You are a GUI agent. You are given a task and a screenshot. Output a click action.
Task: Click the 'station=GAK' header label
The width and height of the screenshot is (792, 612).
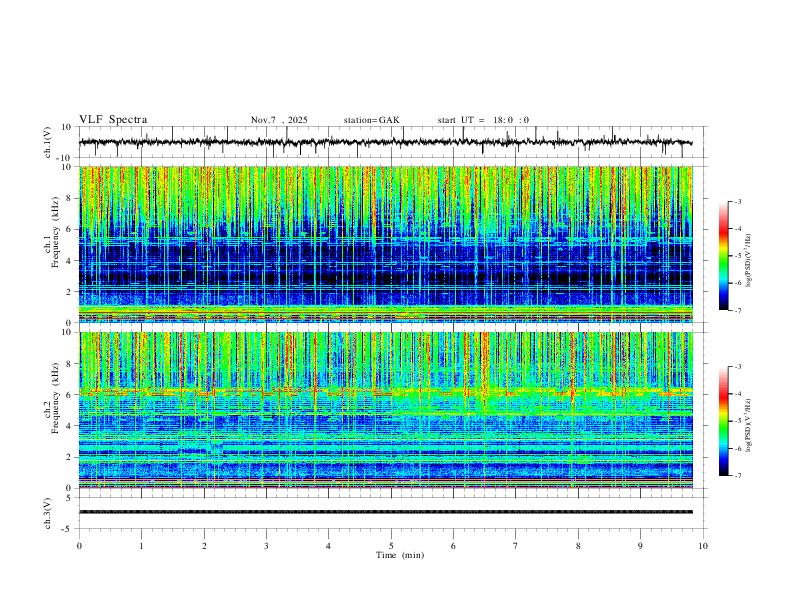click(x=371, y=120)
